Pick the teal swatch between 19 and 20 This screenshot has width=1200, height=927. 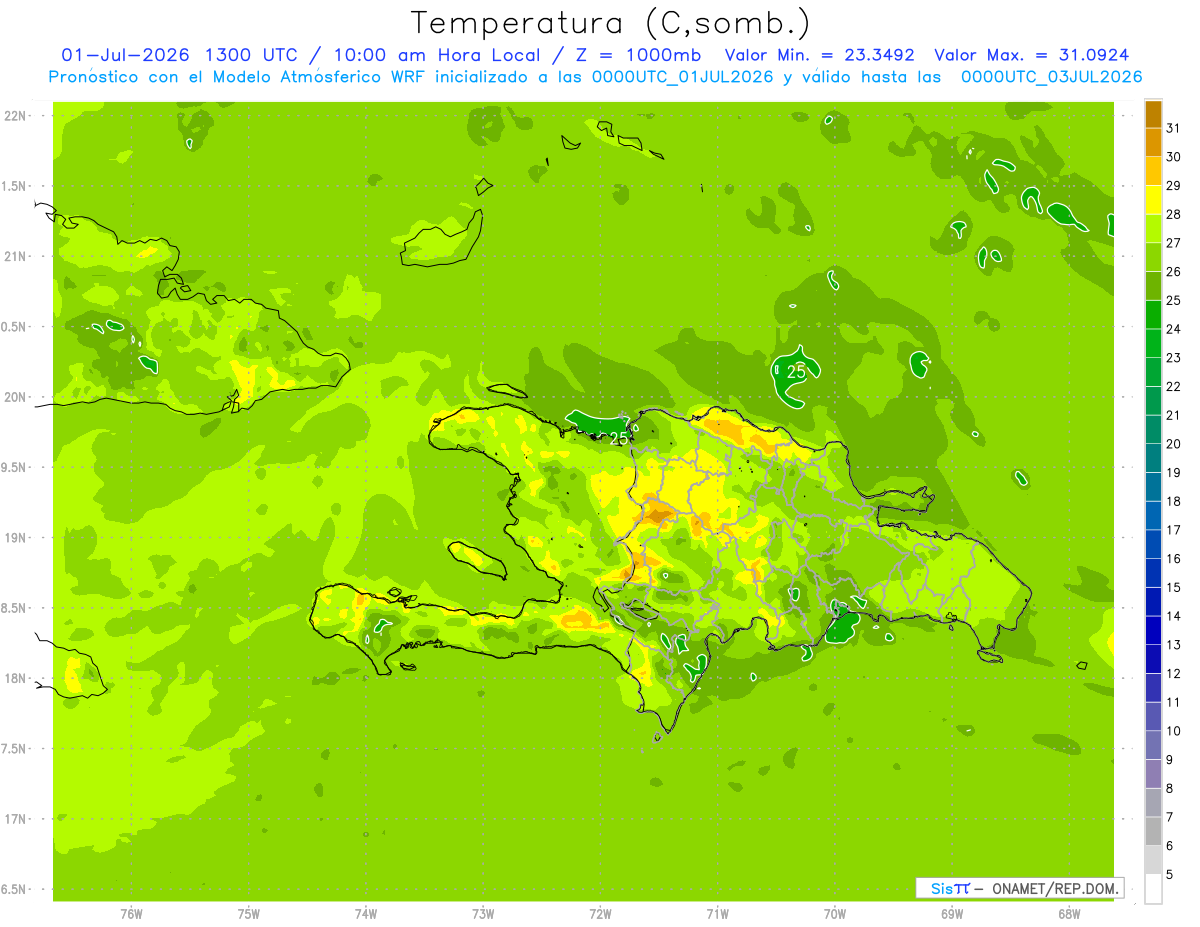point(1153,458)
